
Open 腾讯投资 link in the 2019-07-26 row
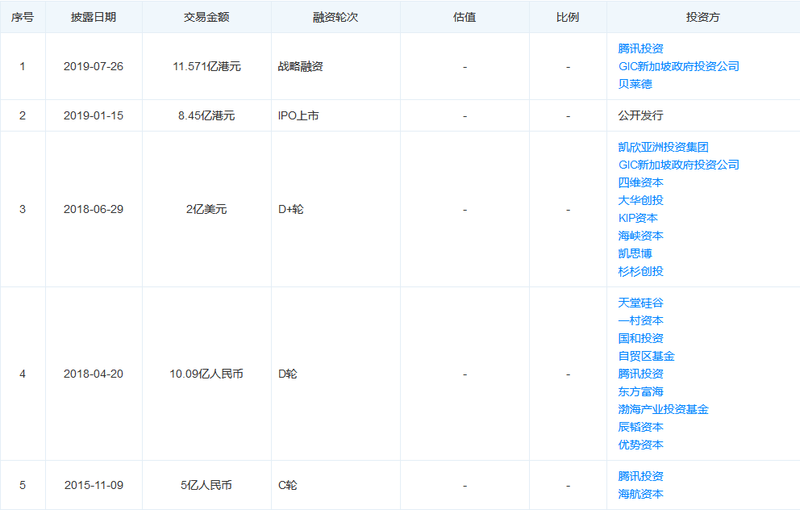pos(640,48)
